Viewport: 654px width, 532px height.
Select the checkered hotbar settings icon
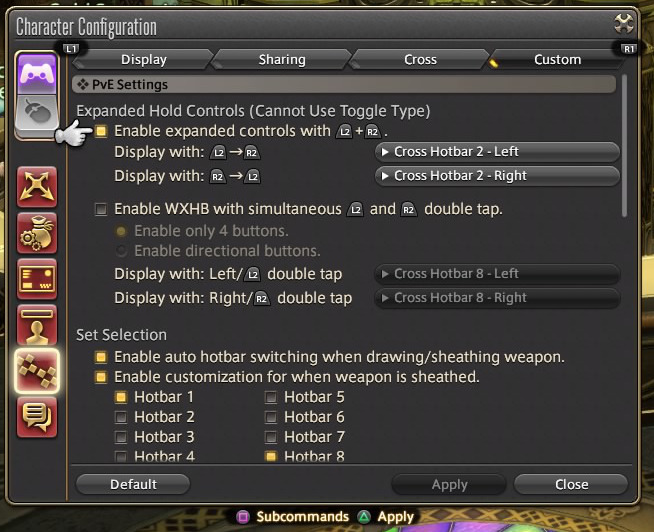click(37, 371)
